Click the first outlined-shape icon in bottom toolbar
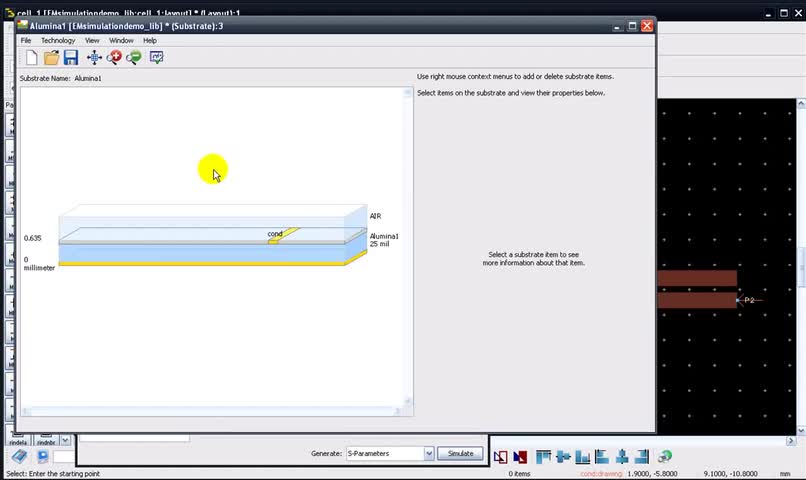 pyautogui.click(x=500, y=456)
